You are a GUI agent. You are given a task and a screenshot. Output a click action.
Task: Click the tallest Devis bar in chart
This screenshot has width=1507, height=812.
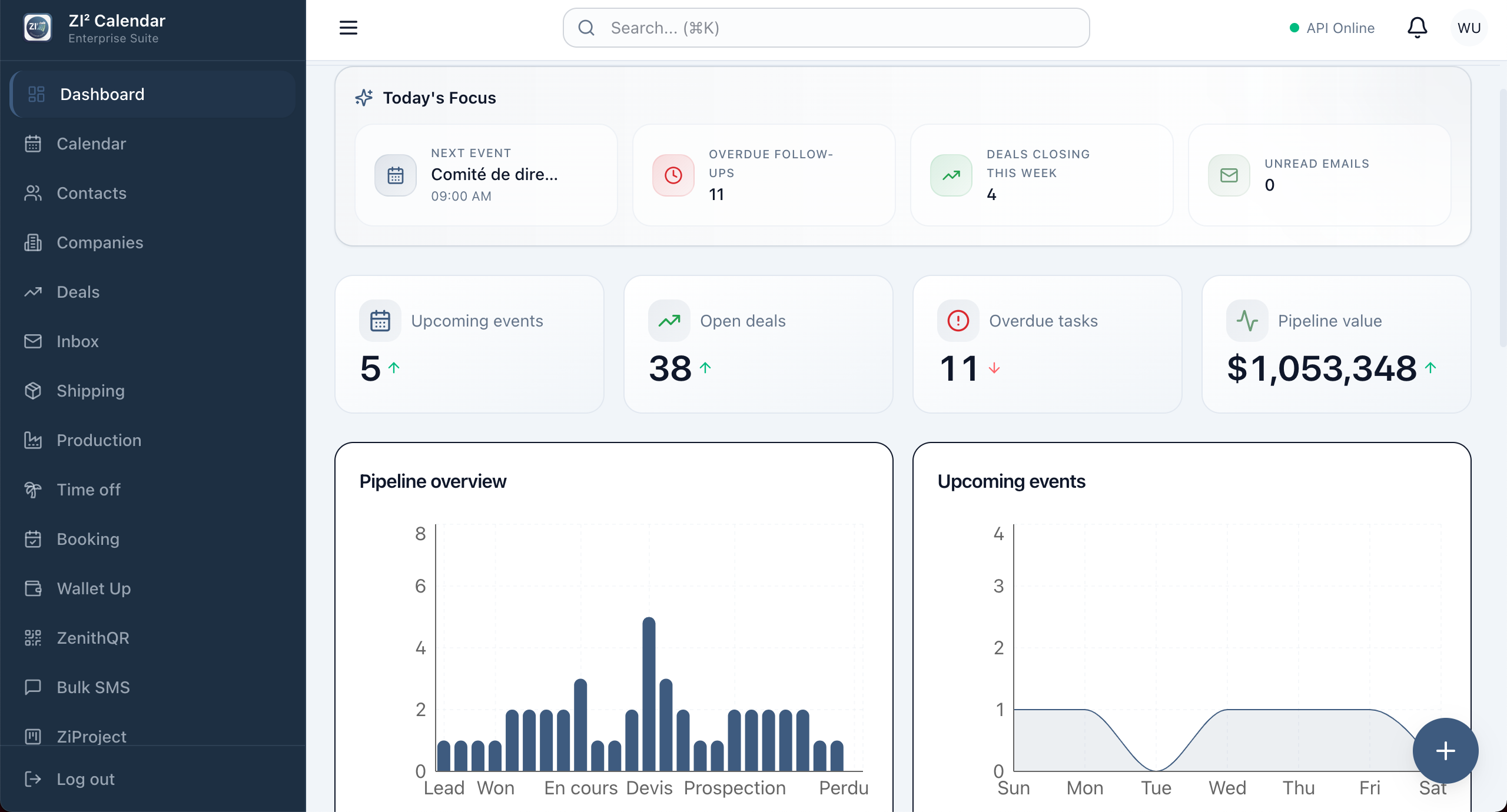[x=649, y=694]
